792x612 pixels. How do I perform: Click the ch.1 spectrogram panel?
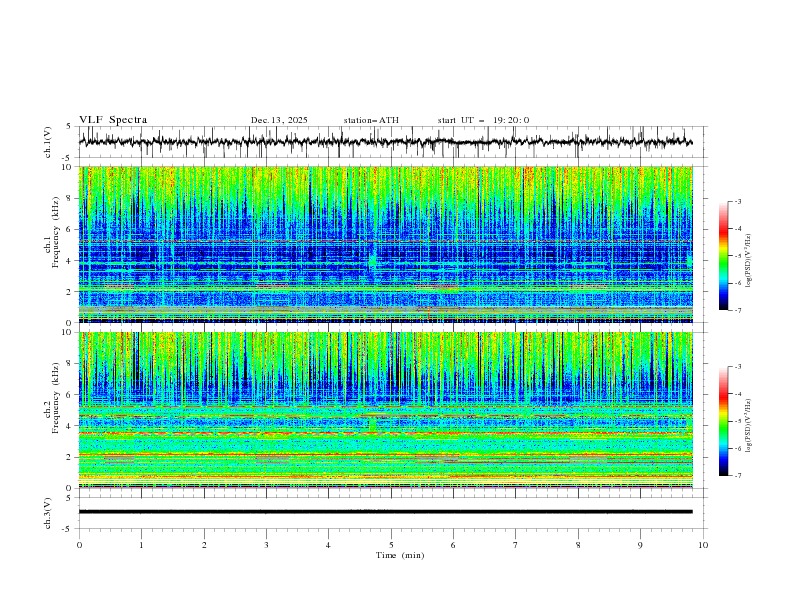point(386,244)
